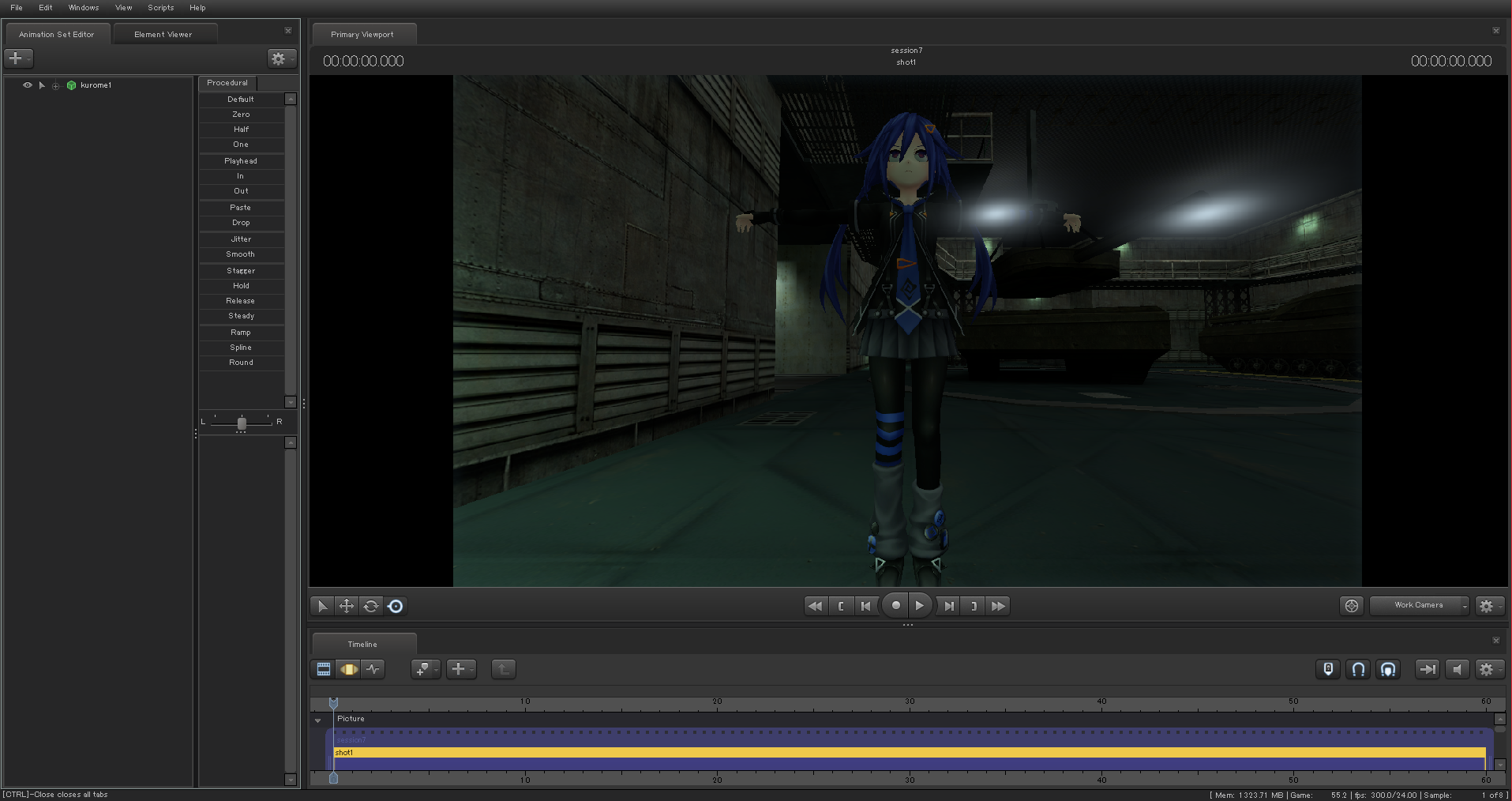Switch to the Graph Editor mode
Viewport: 1512px width, 801px height.
click(x=373, y=669)
